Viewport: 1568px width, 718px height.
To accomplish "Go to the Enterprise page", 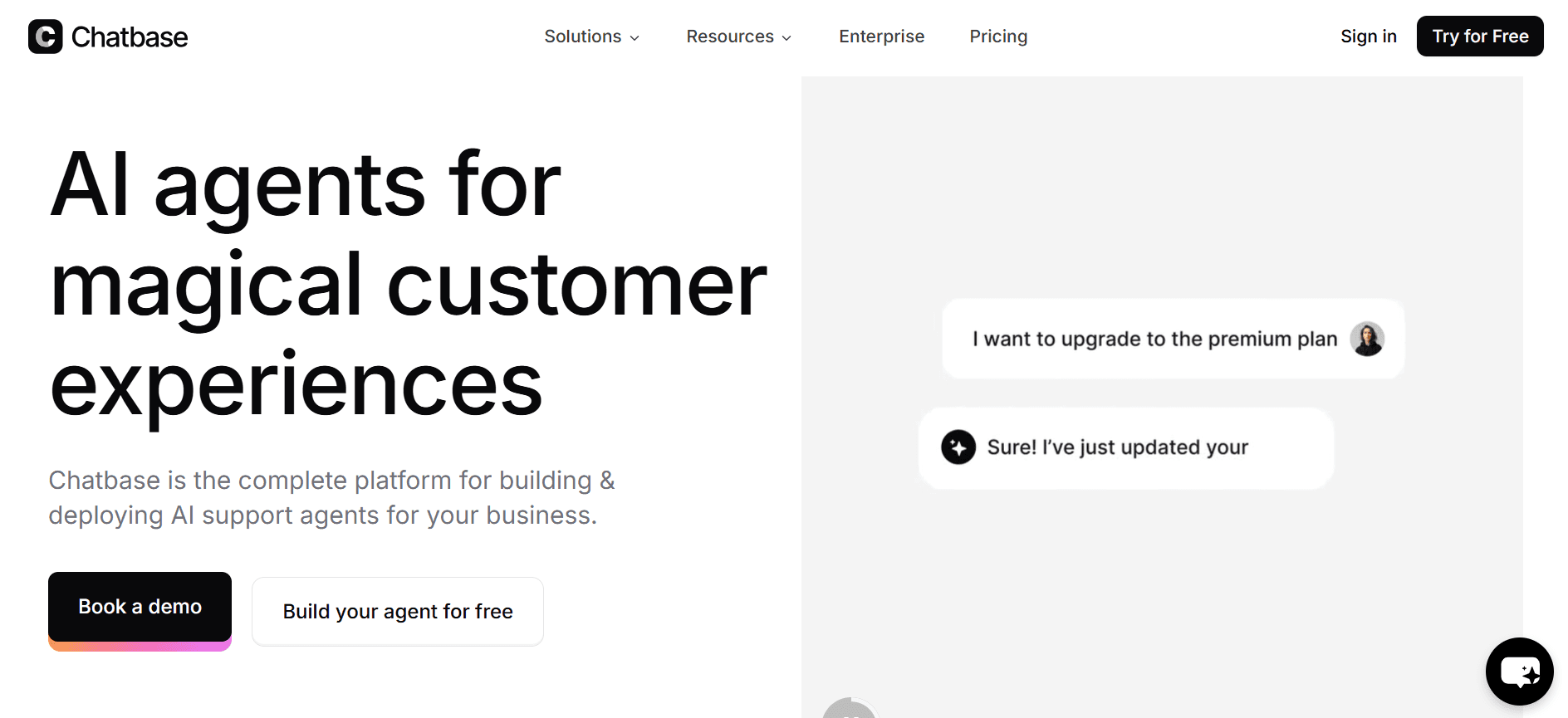I will (881, 37).
